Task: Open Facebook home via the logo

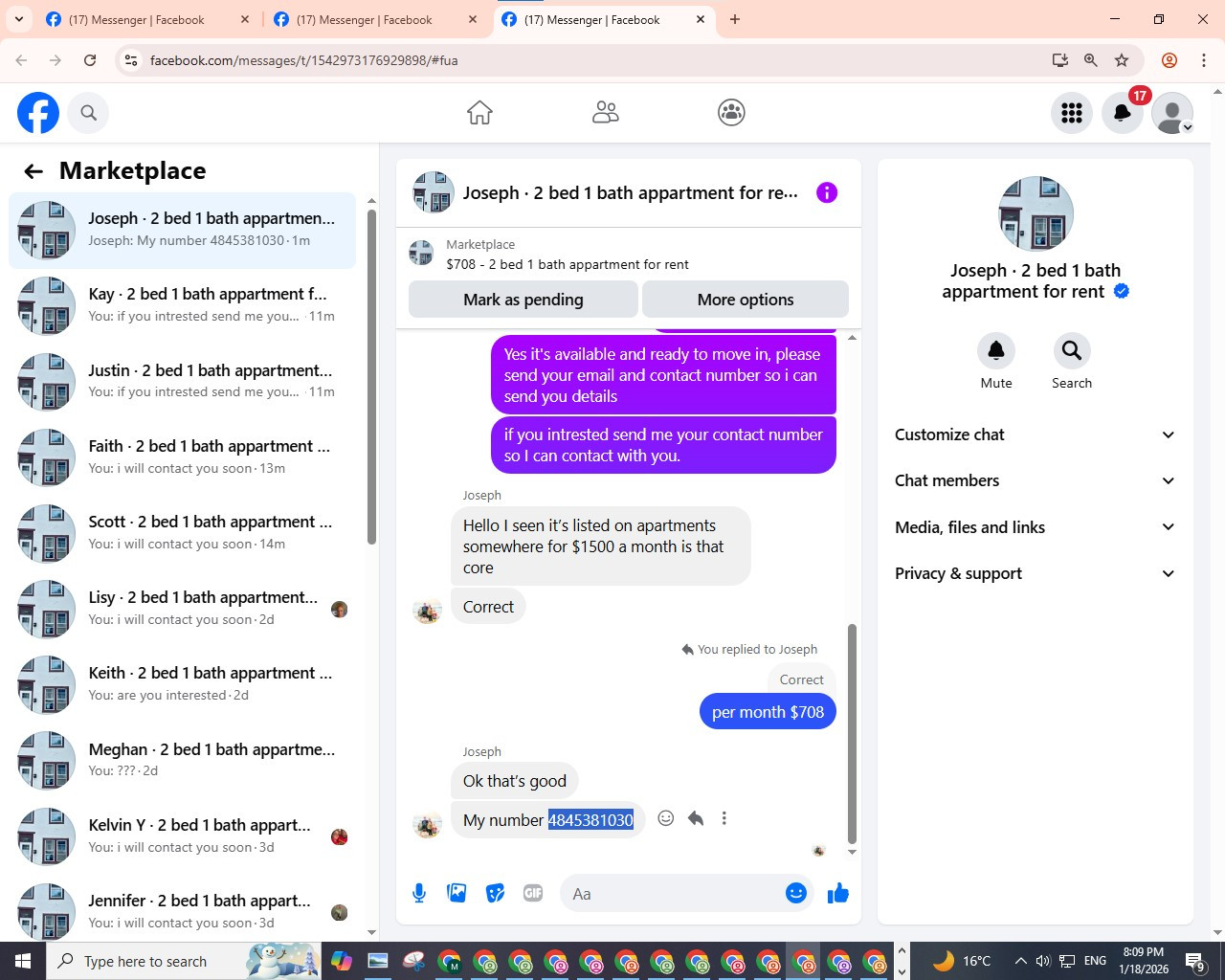Action: [38, 113]
